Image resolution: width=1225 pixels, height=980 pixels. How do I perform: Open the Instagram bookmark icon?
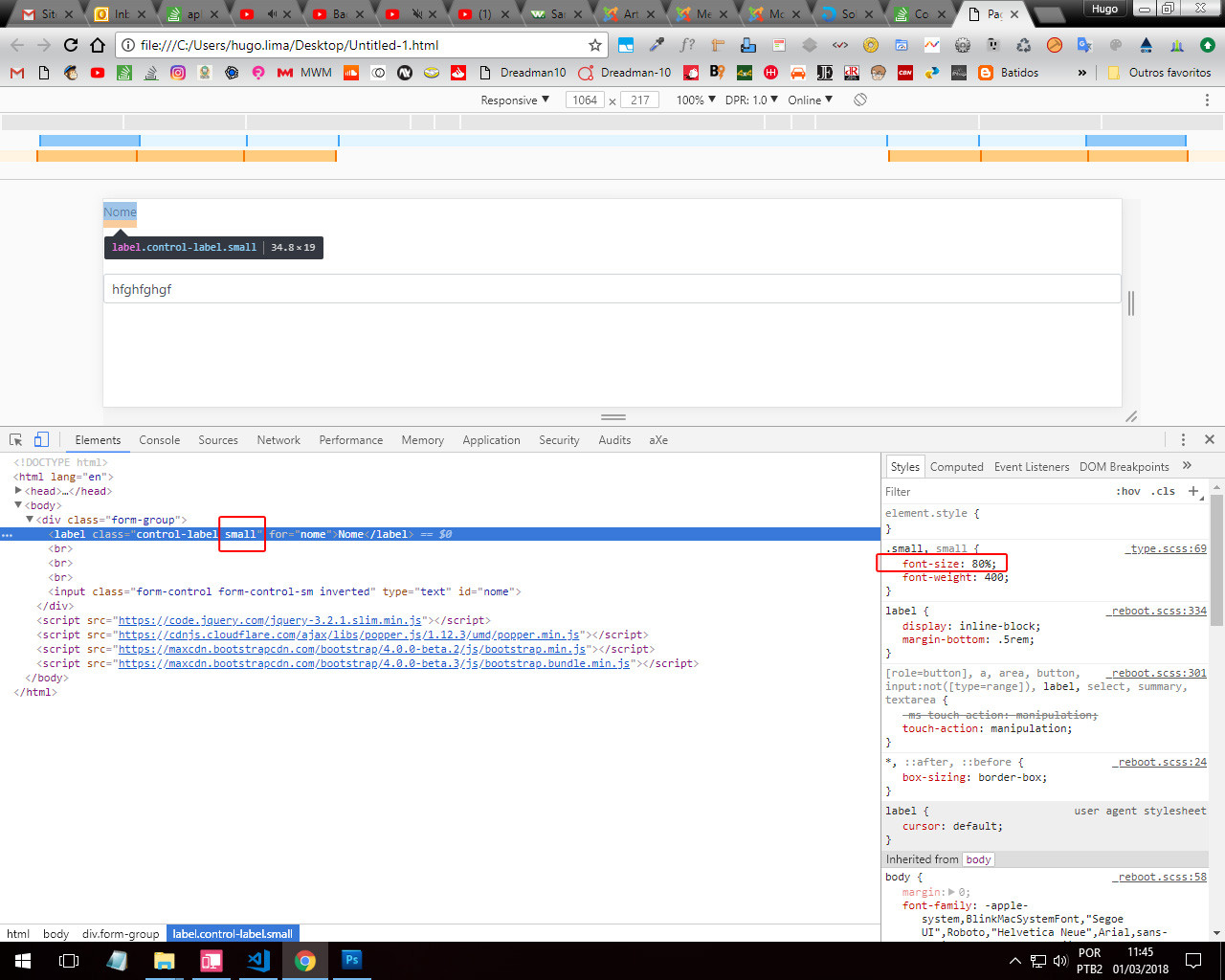[178, 73]
